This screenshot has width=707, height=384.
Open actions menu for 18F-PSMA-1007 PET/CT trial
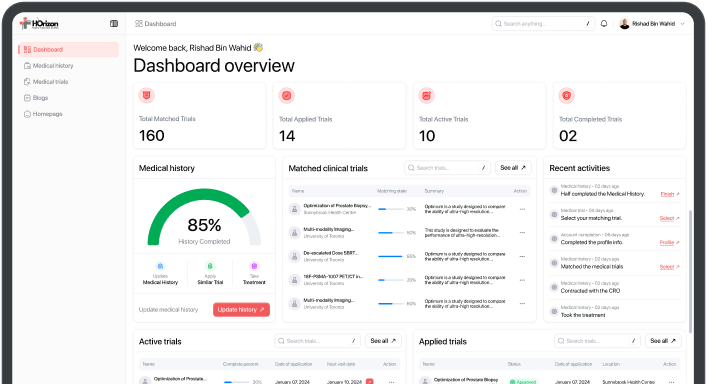(522, 280)
